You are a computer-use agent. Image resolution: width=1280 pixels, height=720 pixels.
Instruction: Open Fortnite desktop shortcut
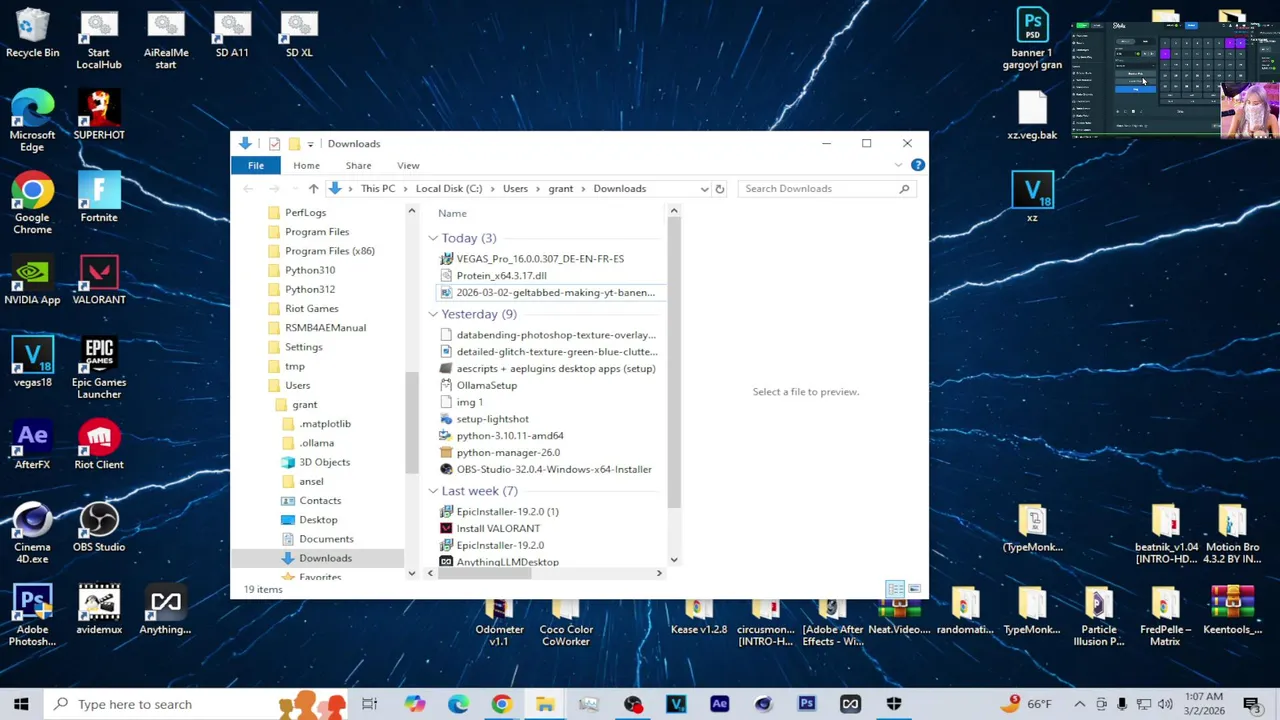(99, 197)
